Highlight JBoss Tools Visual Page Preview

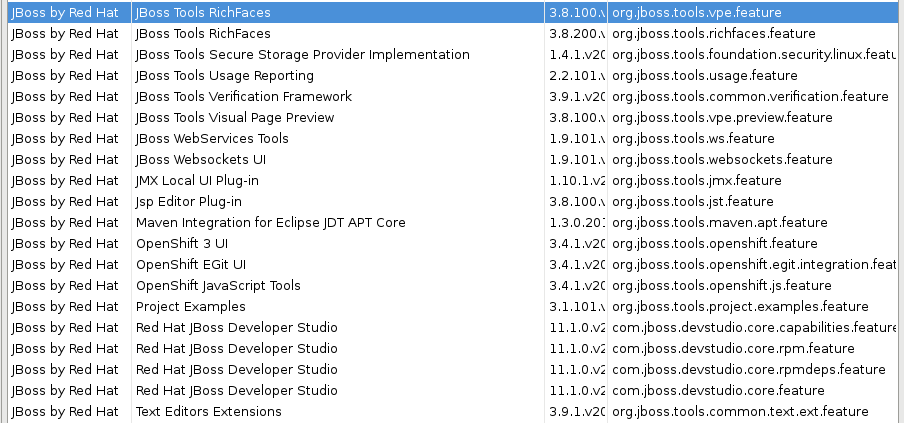pos(234,118)
